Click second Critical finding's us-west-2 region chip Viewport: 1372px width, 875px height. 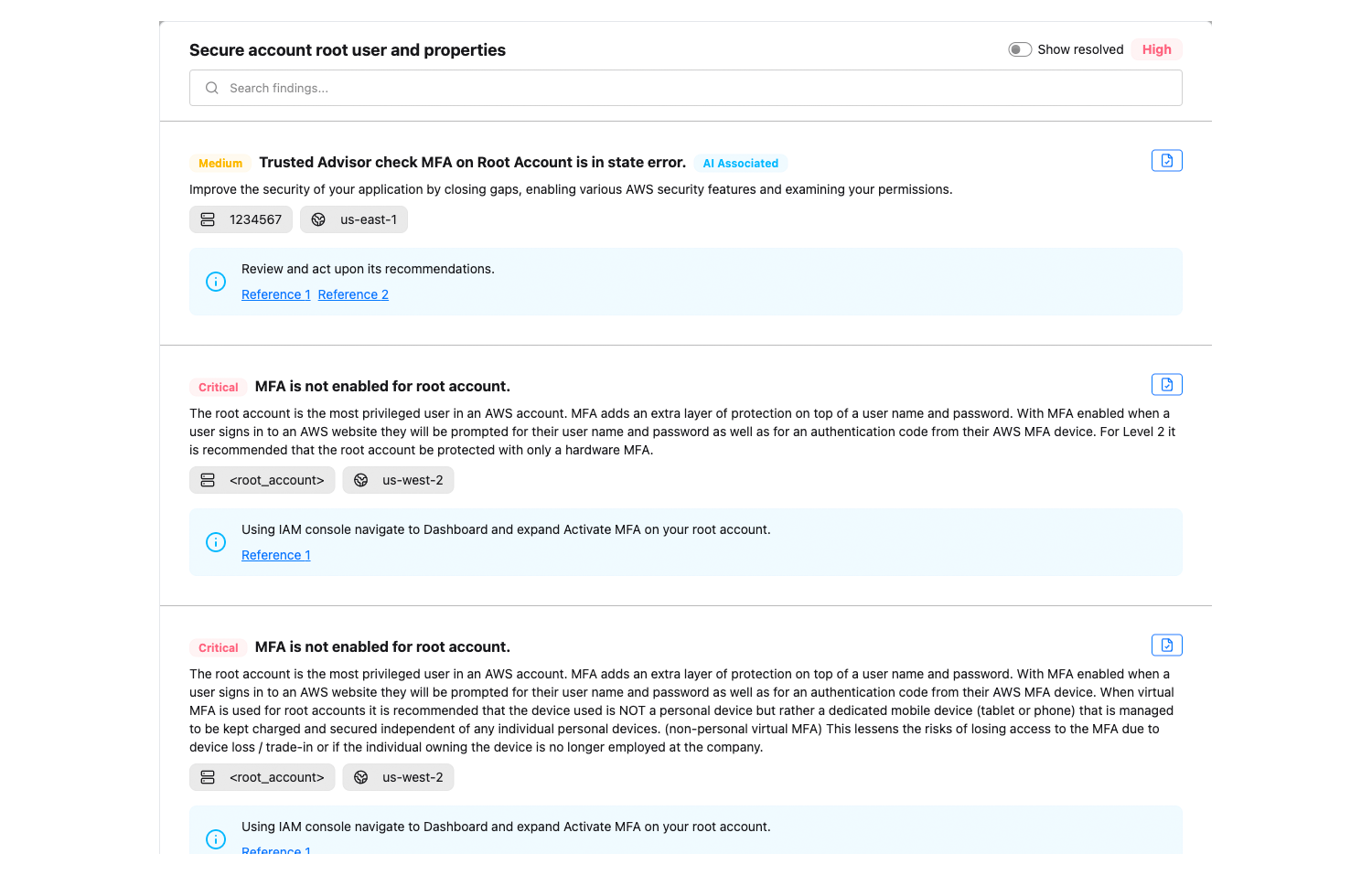(x=398, y=777)
